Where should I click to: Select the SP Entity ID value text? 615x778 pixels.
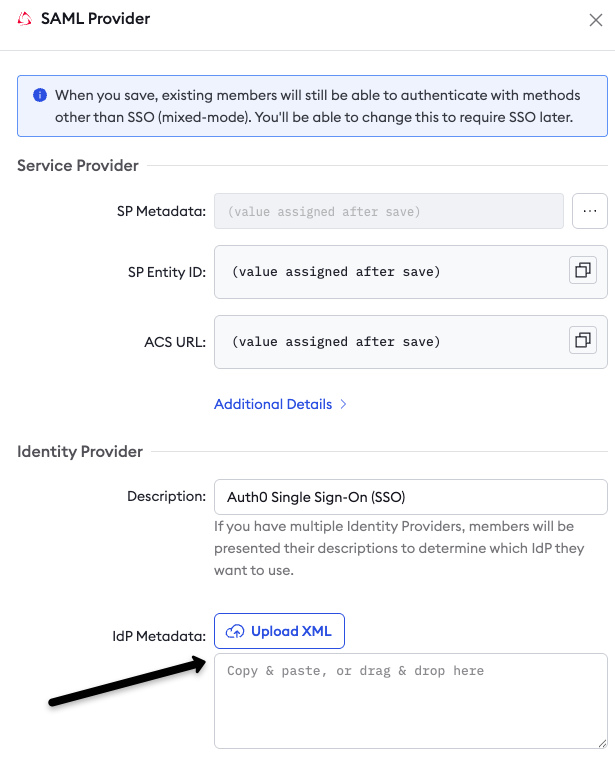pyautogui.click(x=336, y=272)
